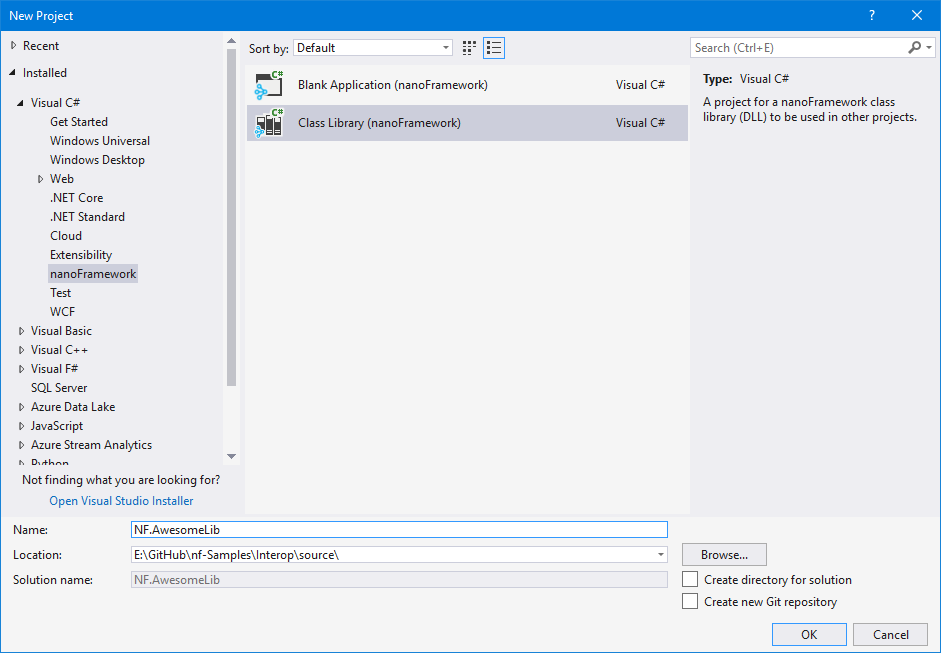Expand the JavaScript node
Image resolution: width=941 pixels, height=653 pixels.
[x=22, y=426]
